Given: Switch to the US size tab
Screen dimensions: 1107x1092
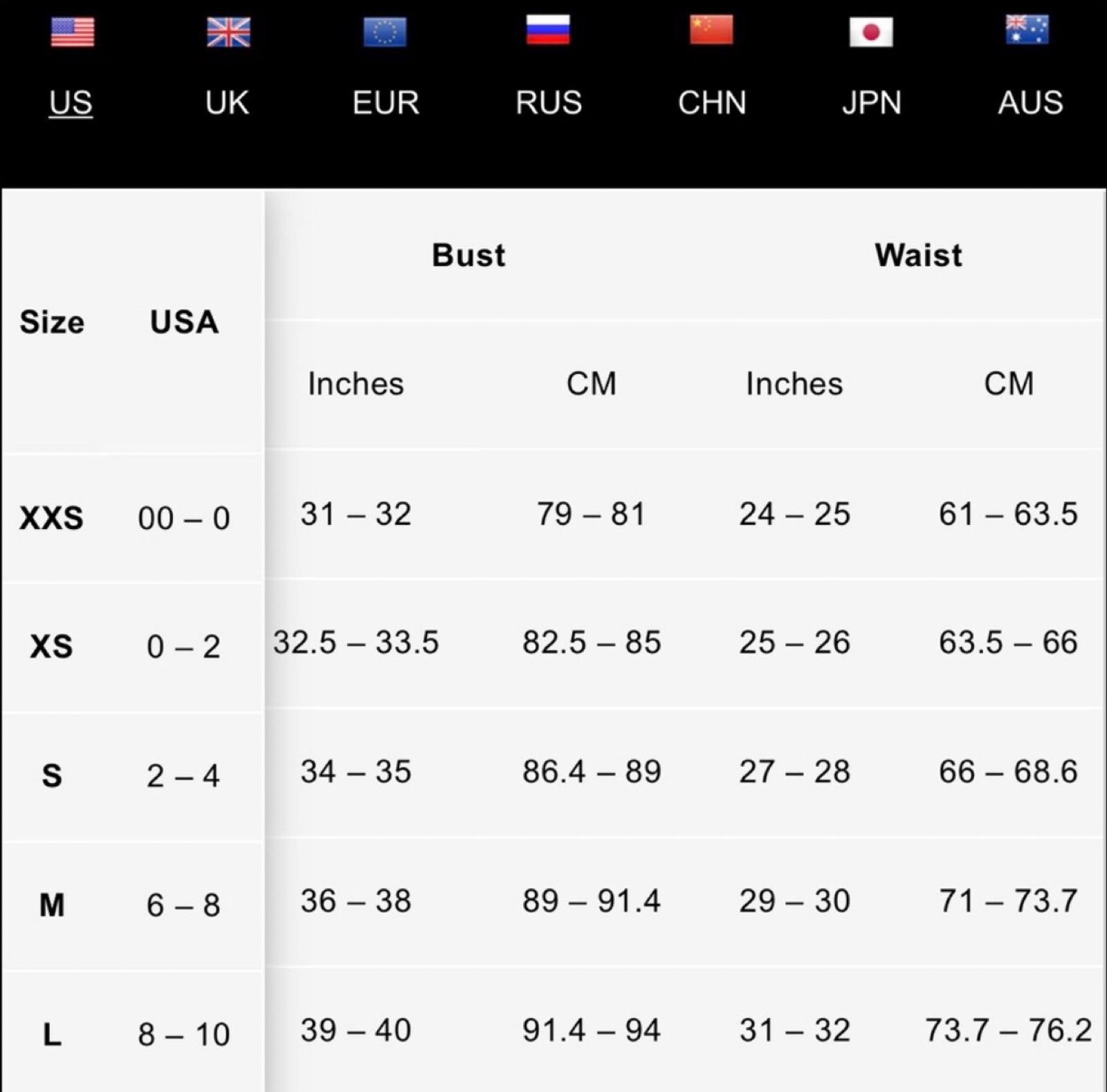Looking at the screenshot, I should 71,103.
